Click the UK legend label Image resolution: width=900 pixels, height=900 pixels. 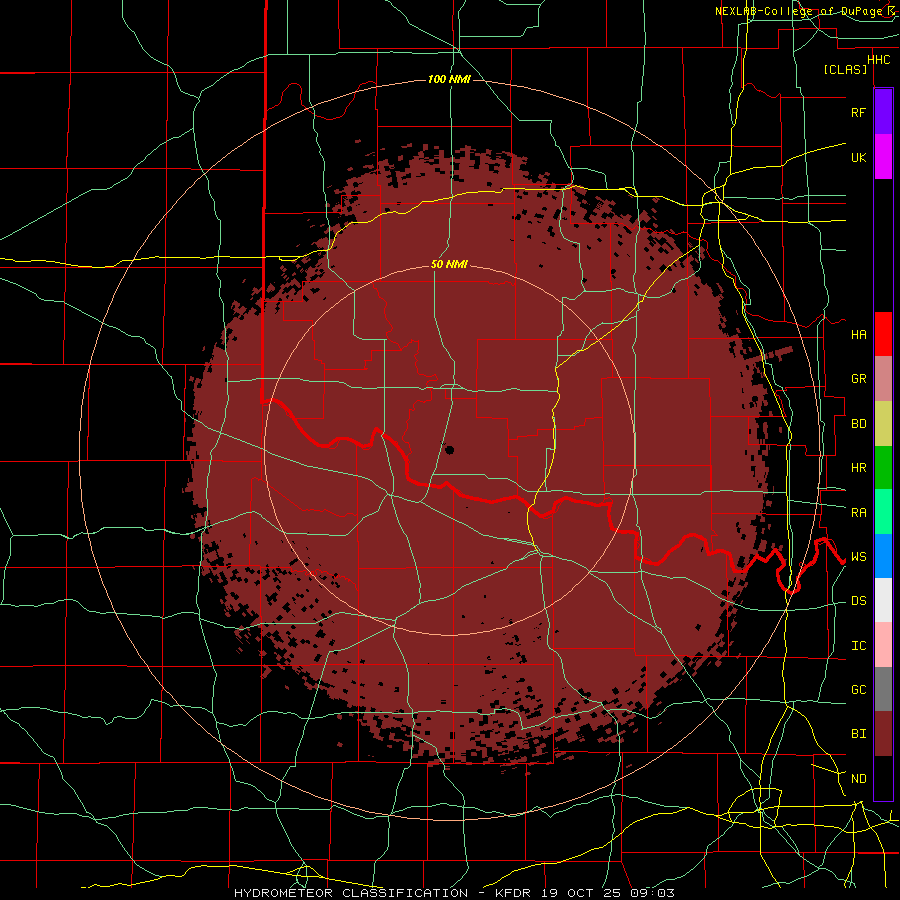coord(858,157)
